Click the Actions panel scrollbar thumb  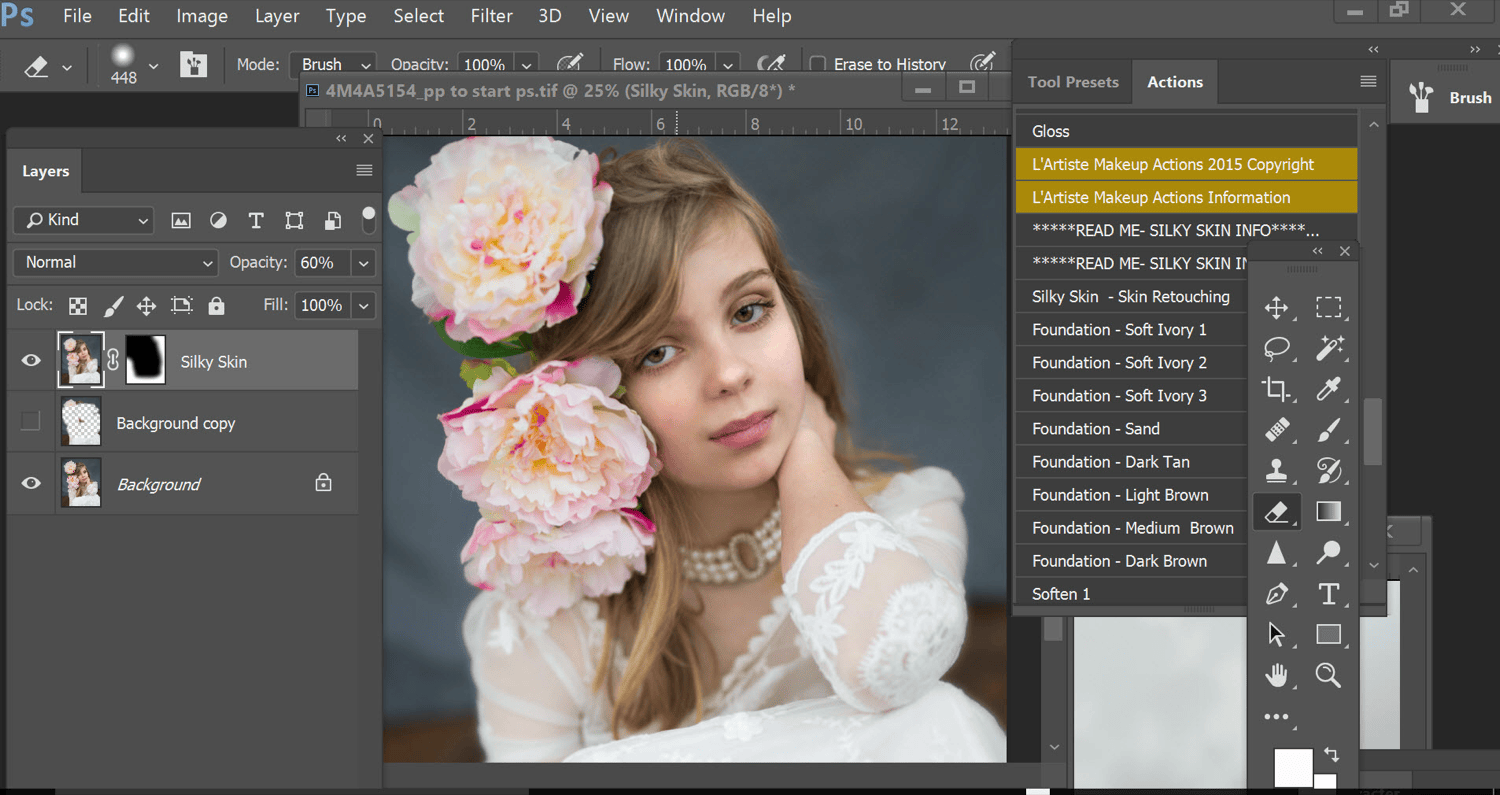pos(1373,431)
